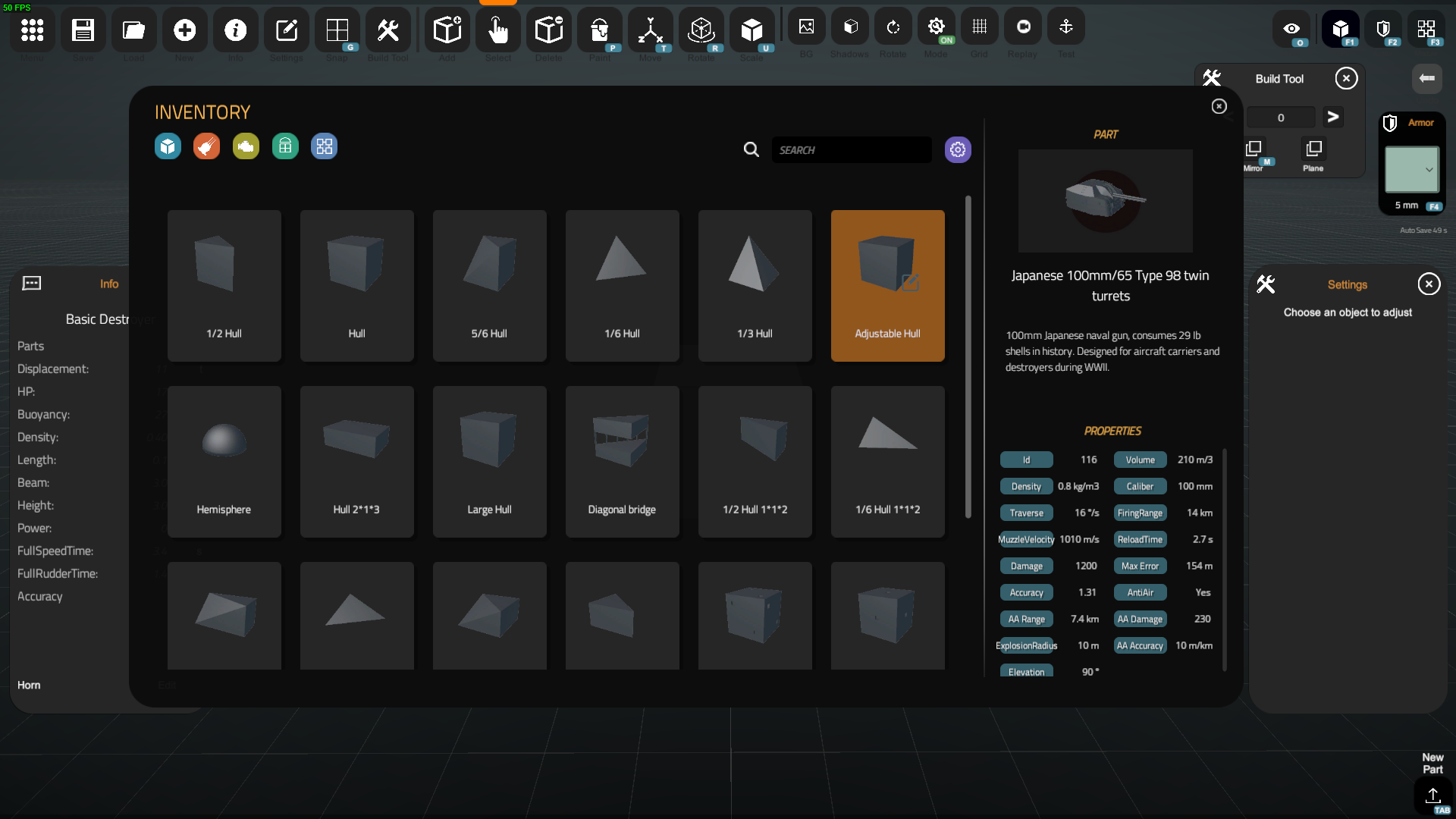This screenshot has height=819, width=1456.
Task: Click the arrow next to value 0
Action: pos(1332,117)
